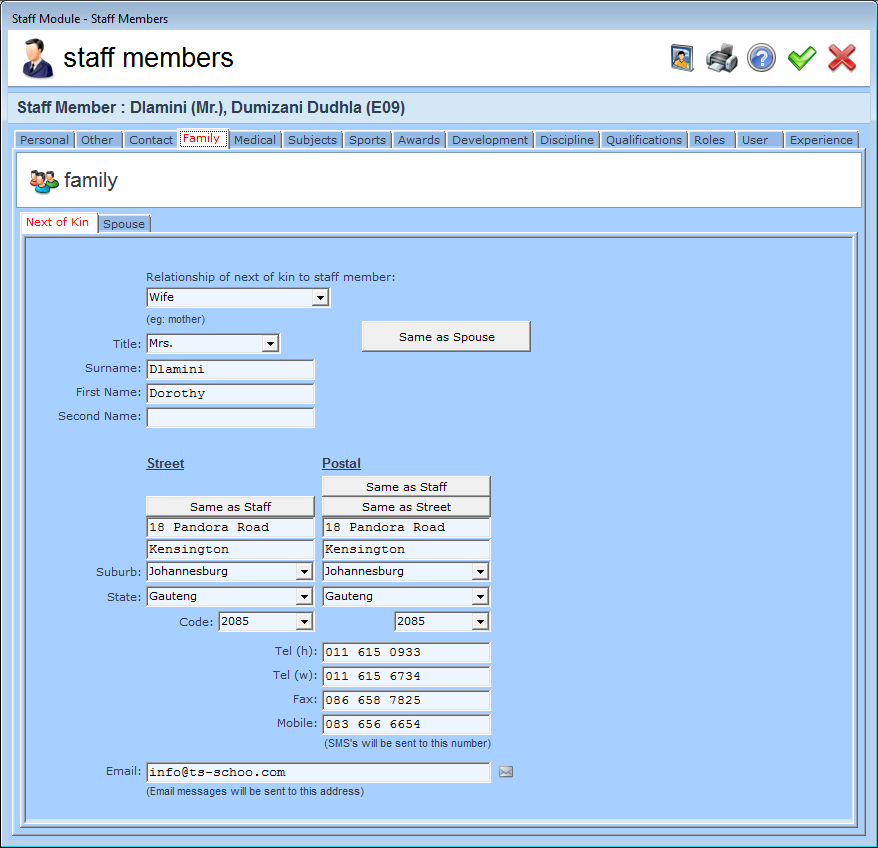The width and height of the screenshot is (878, 848).
Task: Click the Postal address line 18 Pandora Road
Action: click(x=406, y=528)
